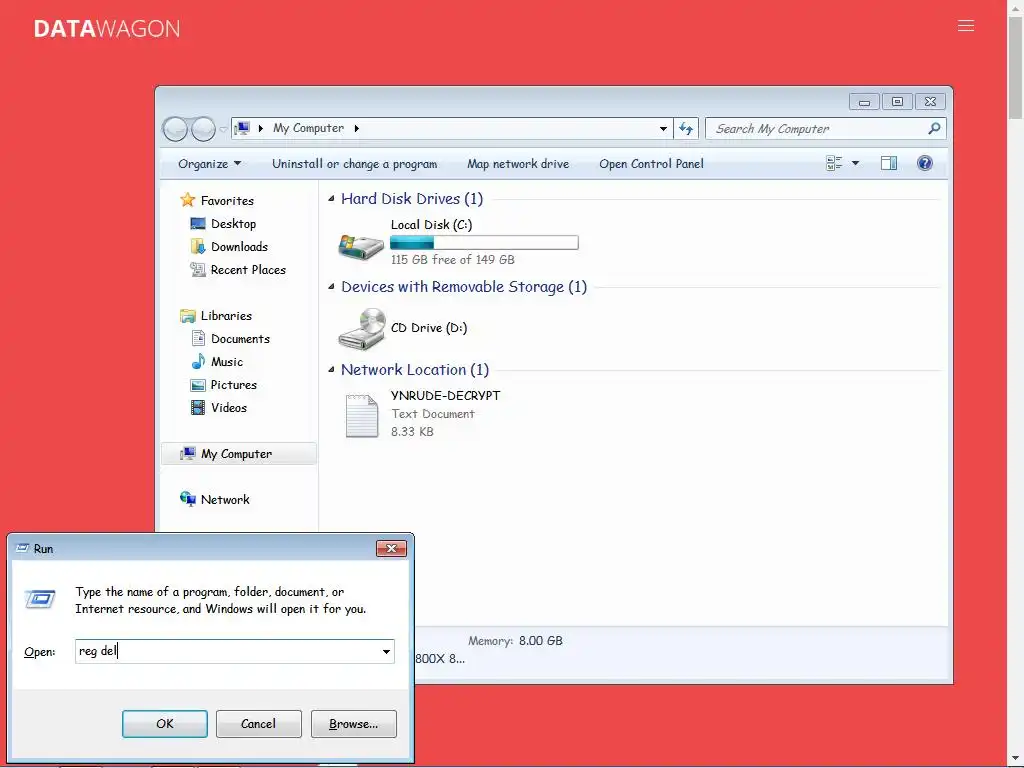Click the Run program icon in dialog
1024x768 pixels.
click(x=40, y=599)
